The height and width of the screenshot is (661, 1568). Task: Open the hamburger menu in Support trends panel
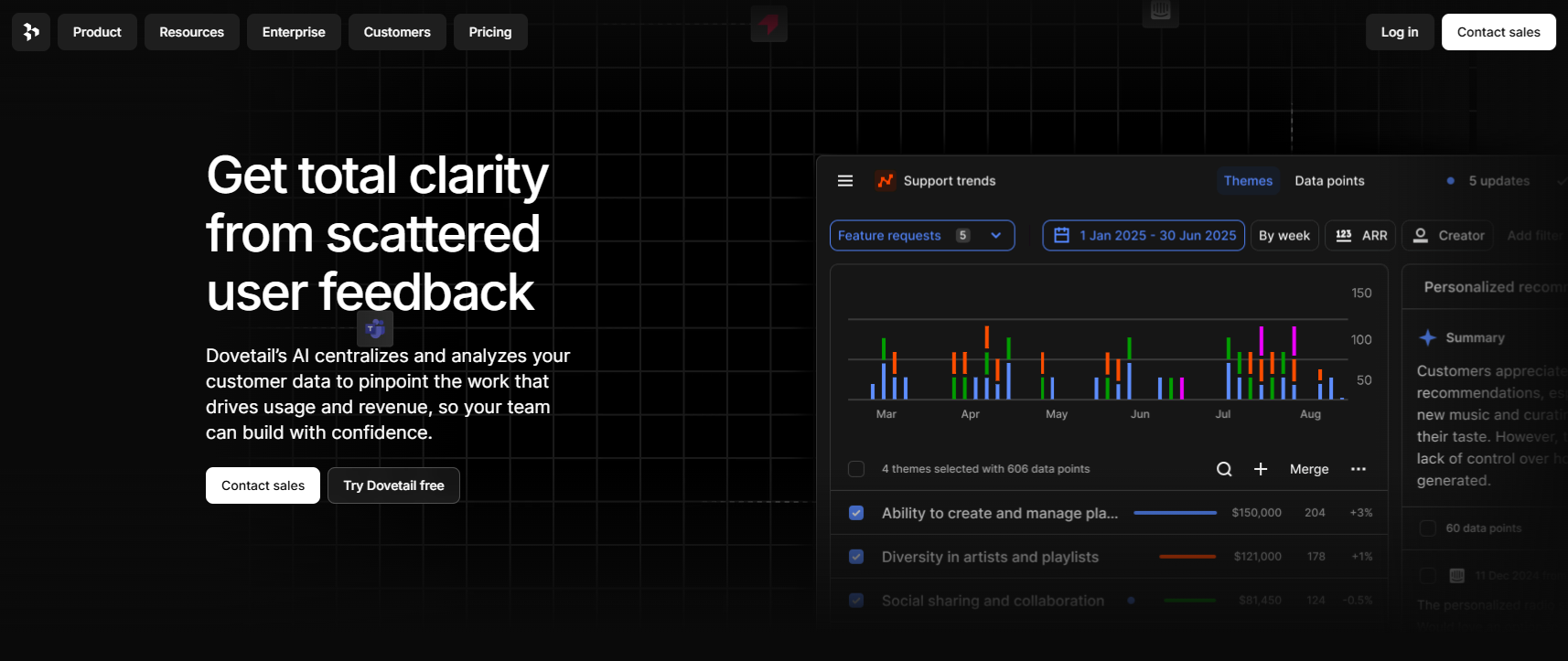[845, 181]
